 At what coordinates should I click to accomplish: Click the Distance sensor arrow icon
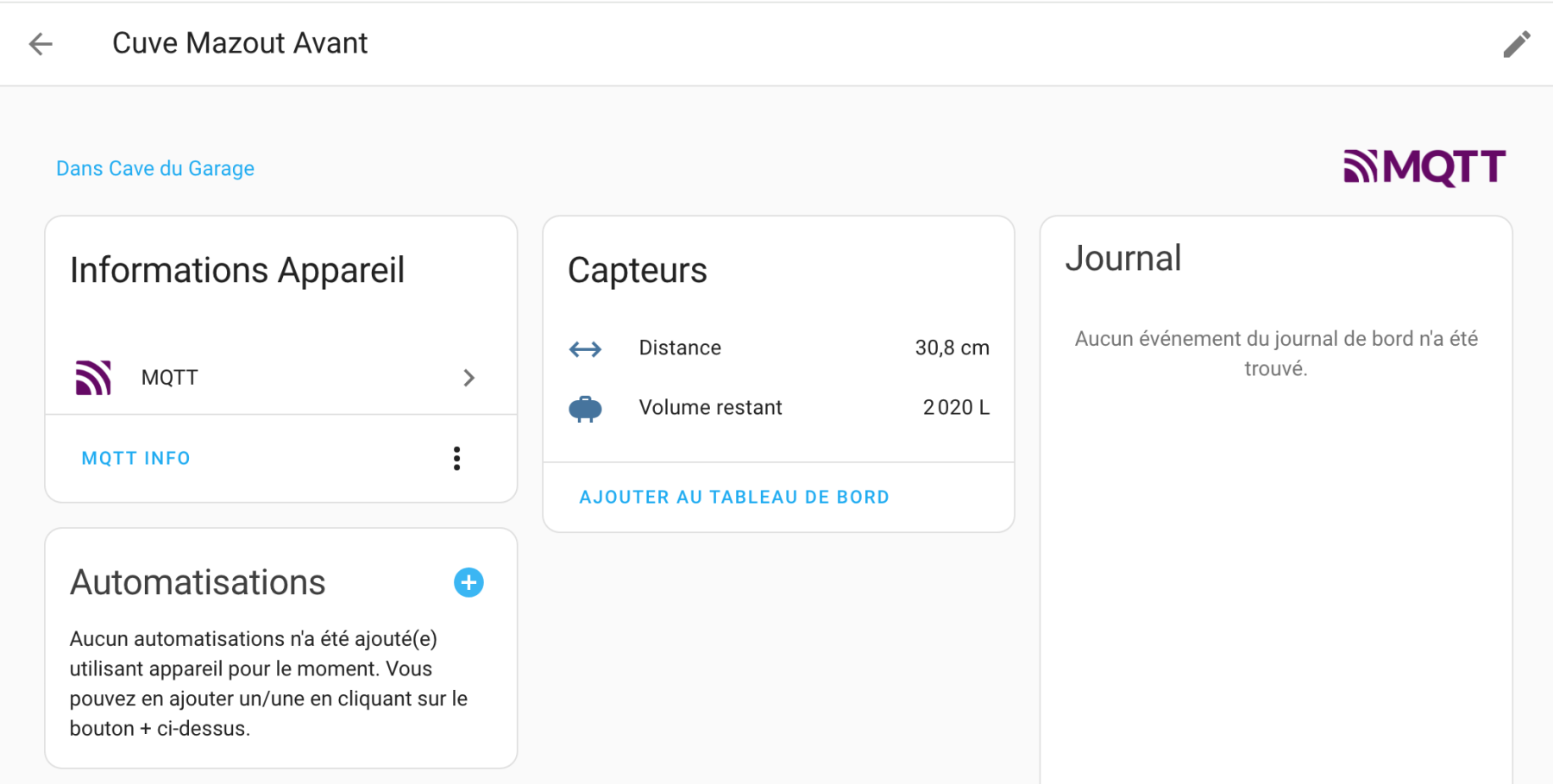(586, 348)
